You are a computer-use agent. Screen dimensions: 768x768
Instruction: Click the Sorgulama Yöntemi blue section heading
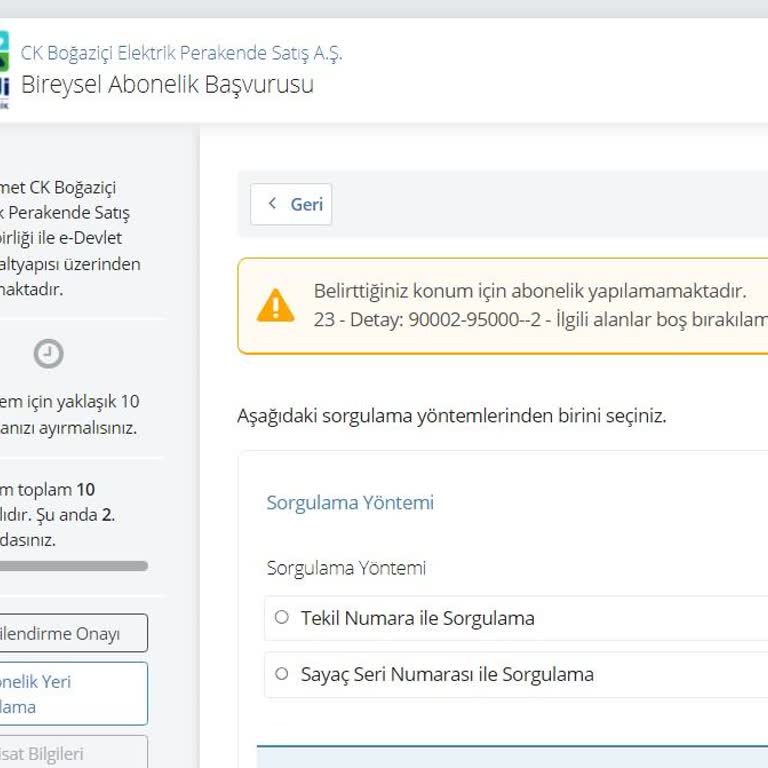click(x=350, y=503)
